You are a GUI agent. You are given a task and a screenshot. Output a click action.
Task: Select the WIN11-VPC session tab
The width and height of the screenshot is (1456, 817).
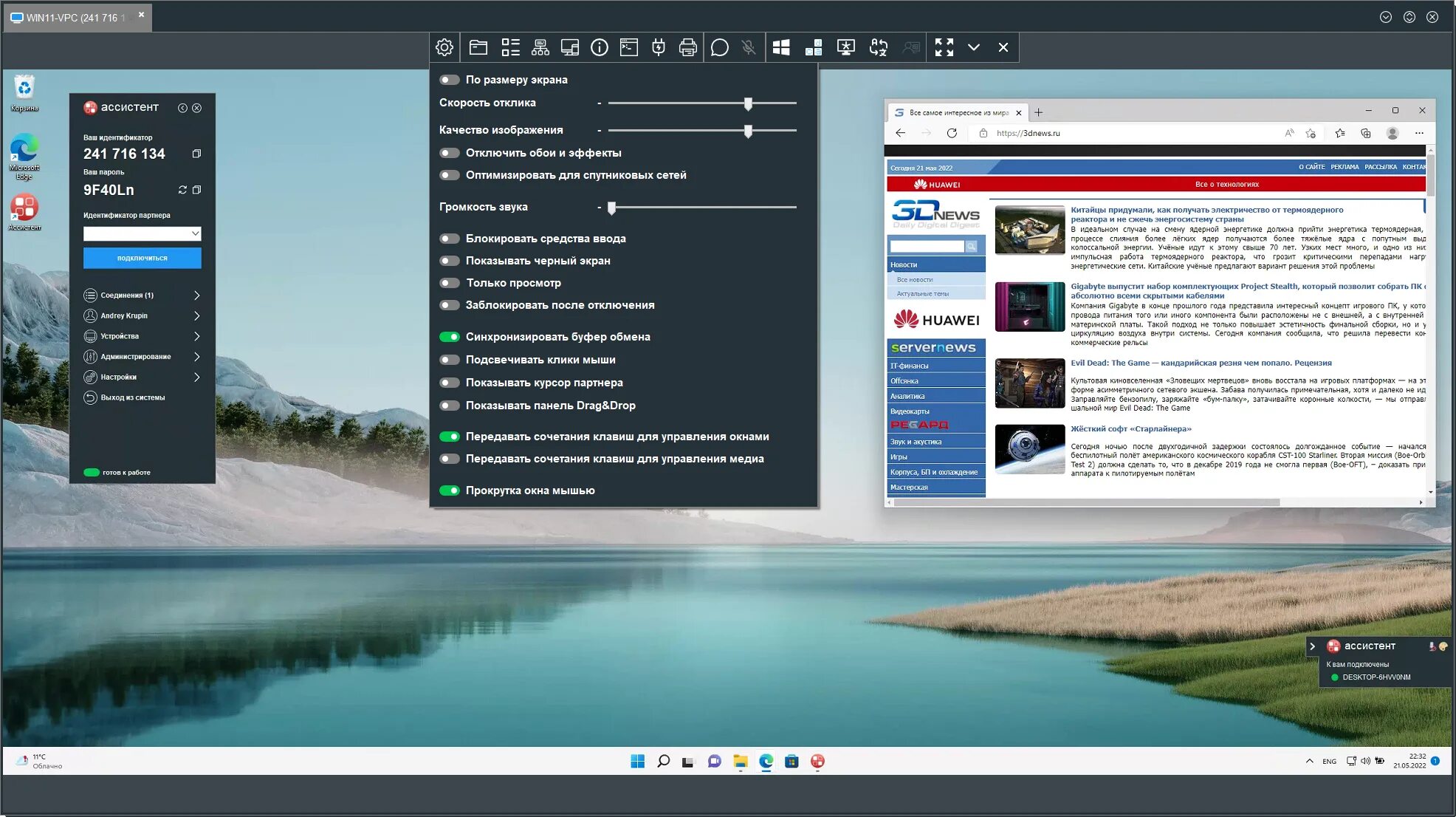(74, 18)
